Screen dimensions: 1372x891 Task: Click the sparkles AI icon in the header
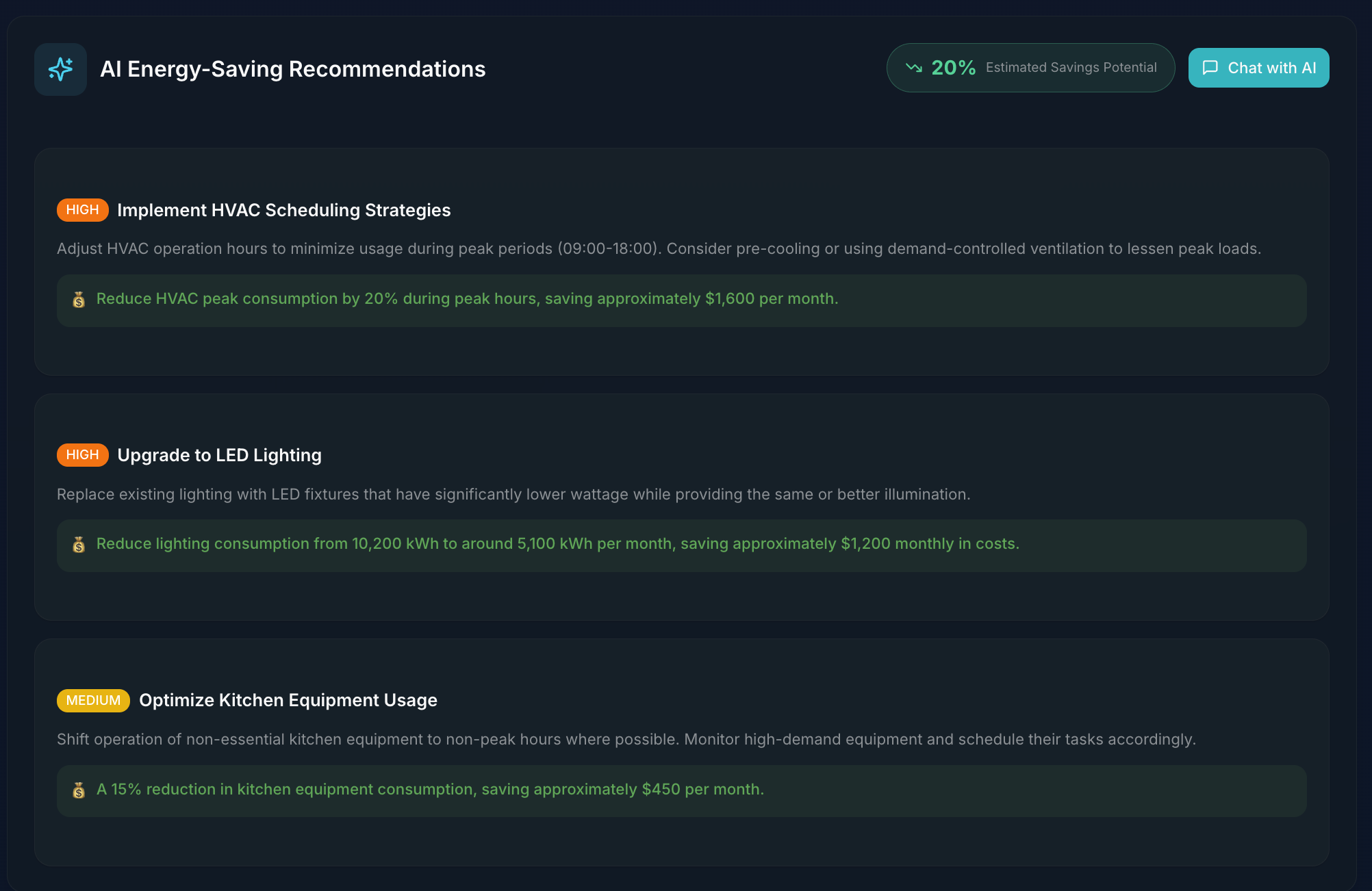tap(60, 68)
